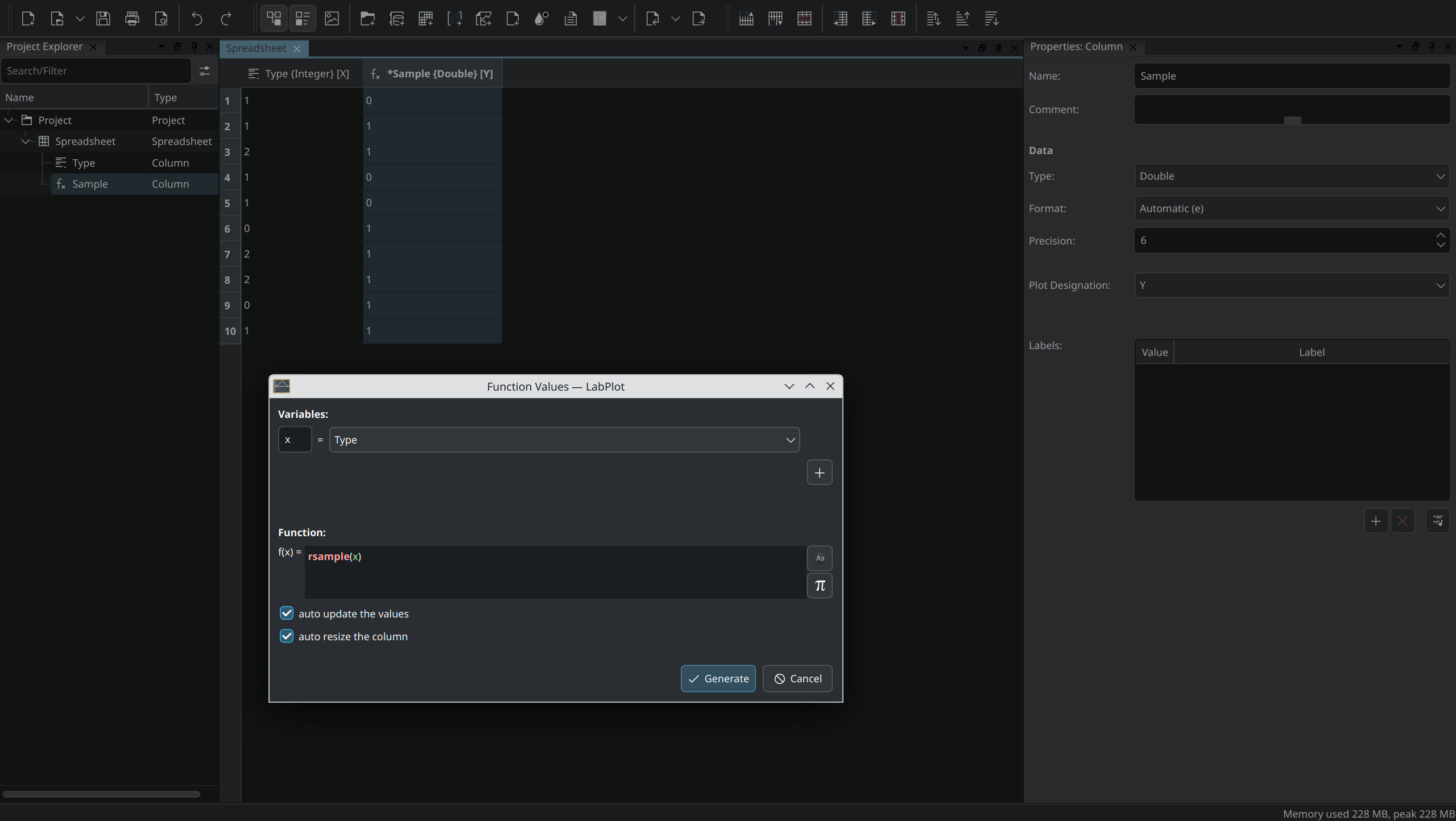The width and height of the screenshot is (1456, 821).
Task: Open the Format Automatic (e) dropdown
Action: coord(1291,209)
